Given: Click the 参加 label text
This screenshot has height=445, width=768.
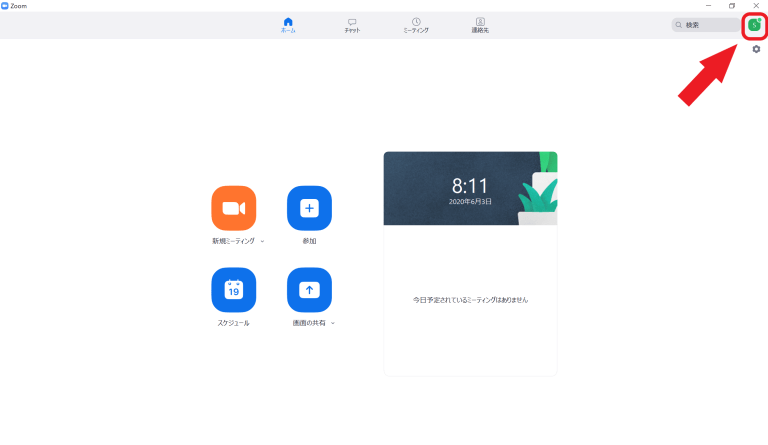Looking at the screenshot, I should [309, 241].
